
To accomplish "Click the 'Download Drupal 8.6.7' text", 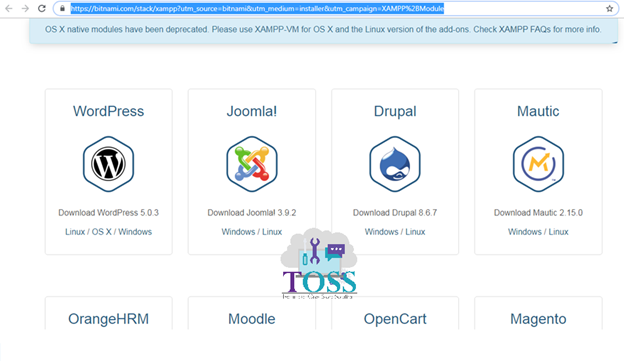I will [x=395, y=213].
